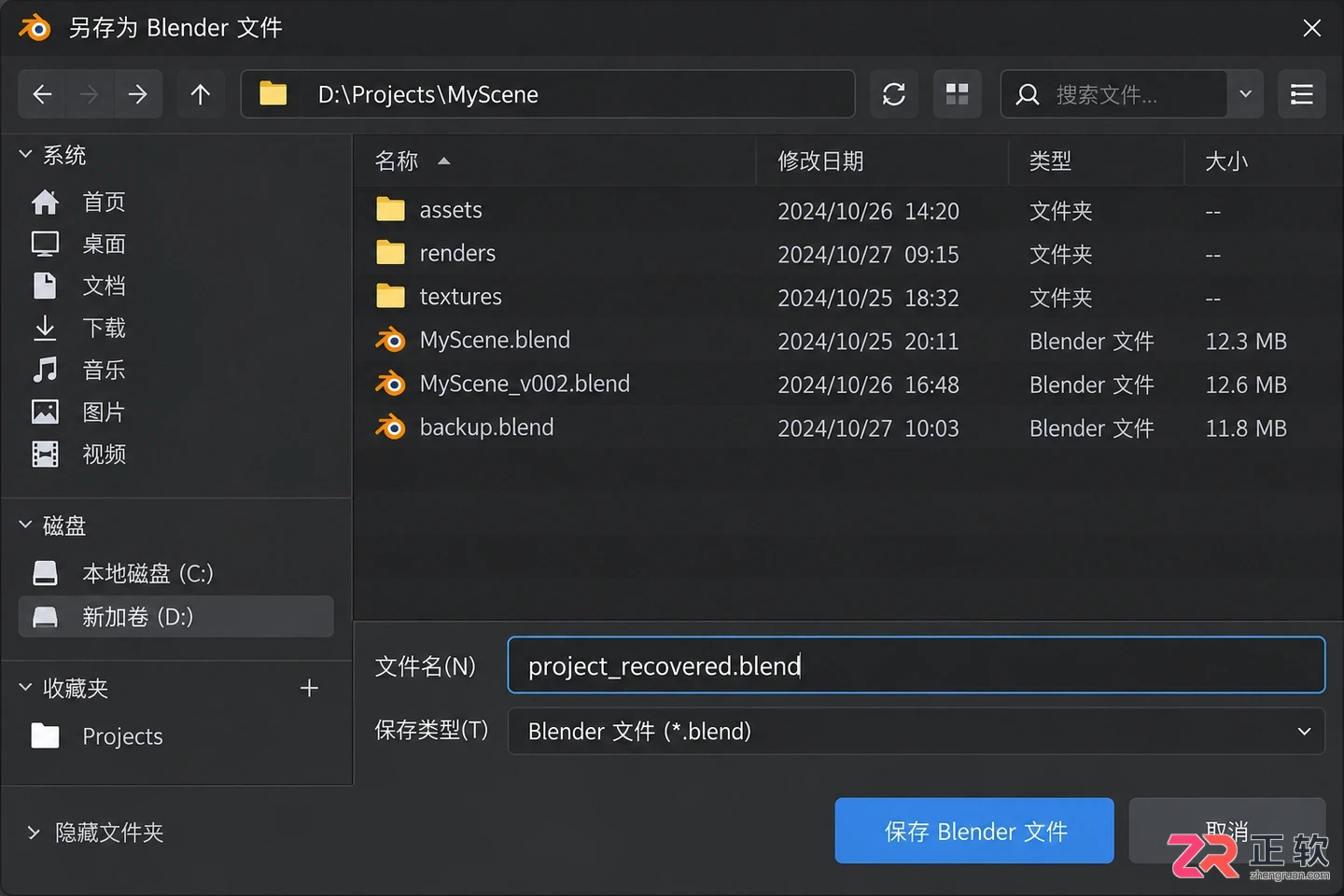Collapse the 收藏夹 section
This screenshot has width=1344, height=896.
[x=25, y=688]
